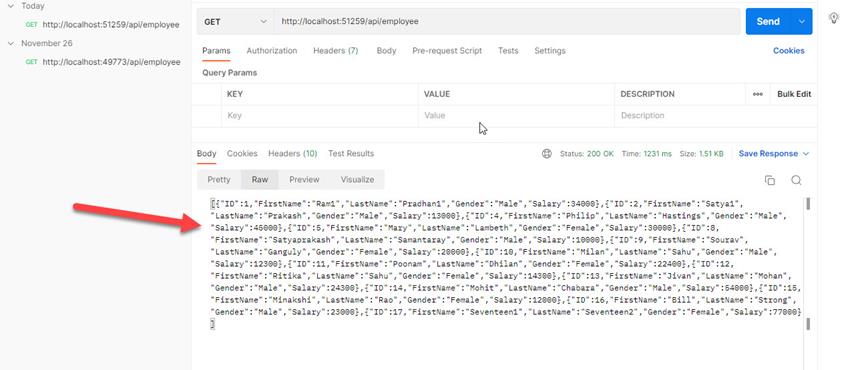
Task: Switch to the Params tab
Action: click(x=216, y=50)
